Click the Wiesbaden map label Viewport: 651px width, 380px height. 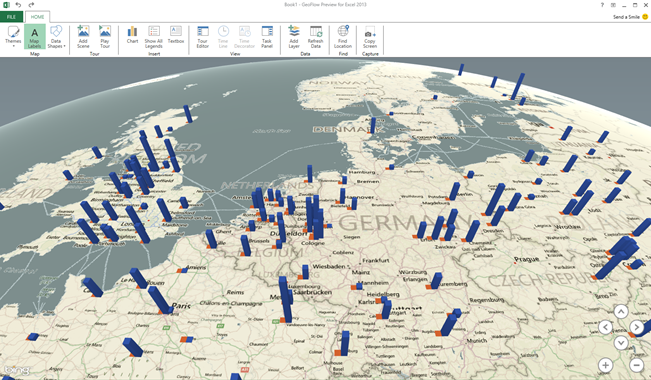[329, 266]
